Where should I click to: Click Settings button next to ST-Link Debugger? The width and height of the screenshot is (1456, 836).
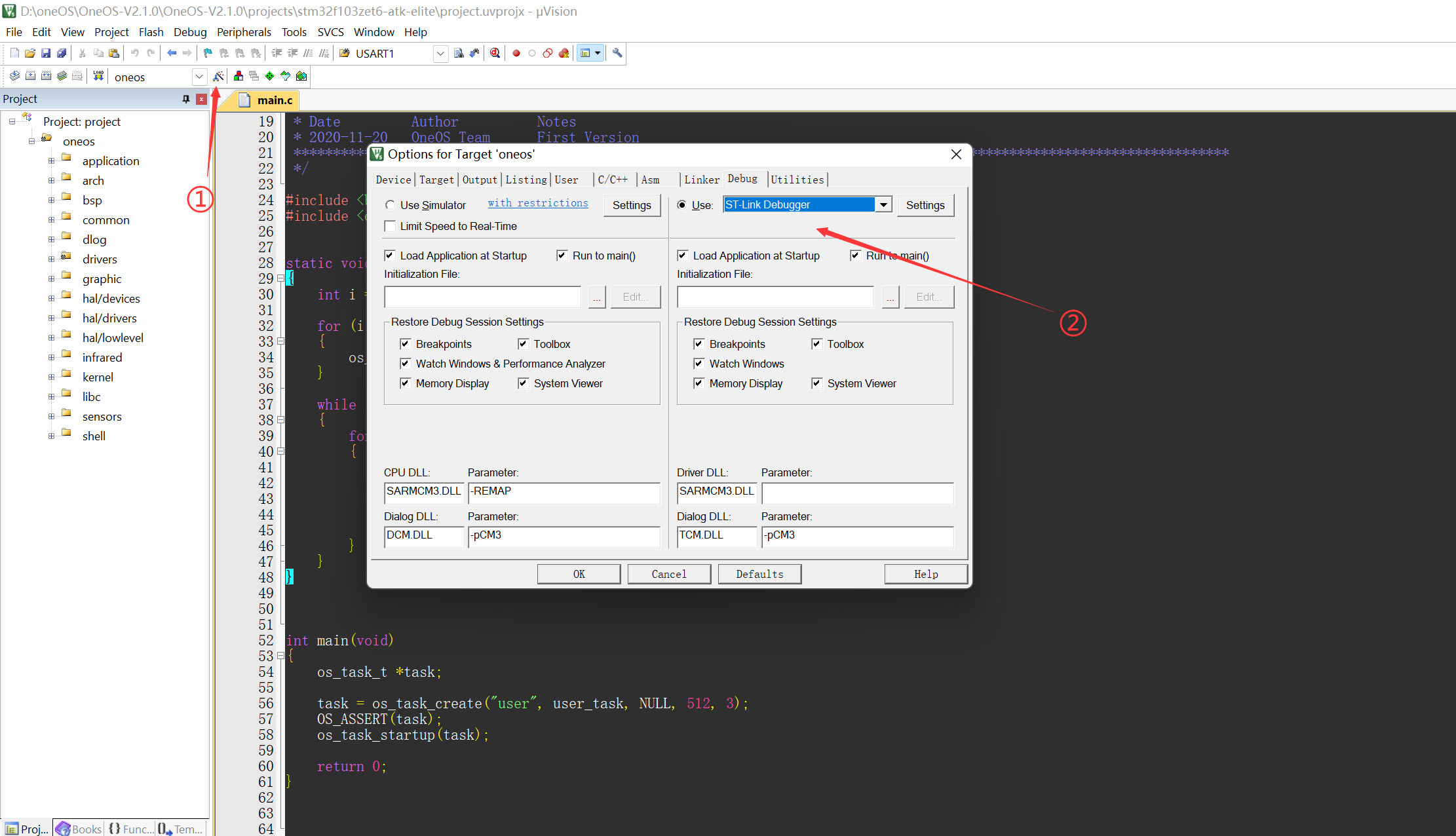(925, 205)
